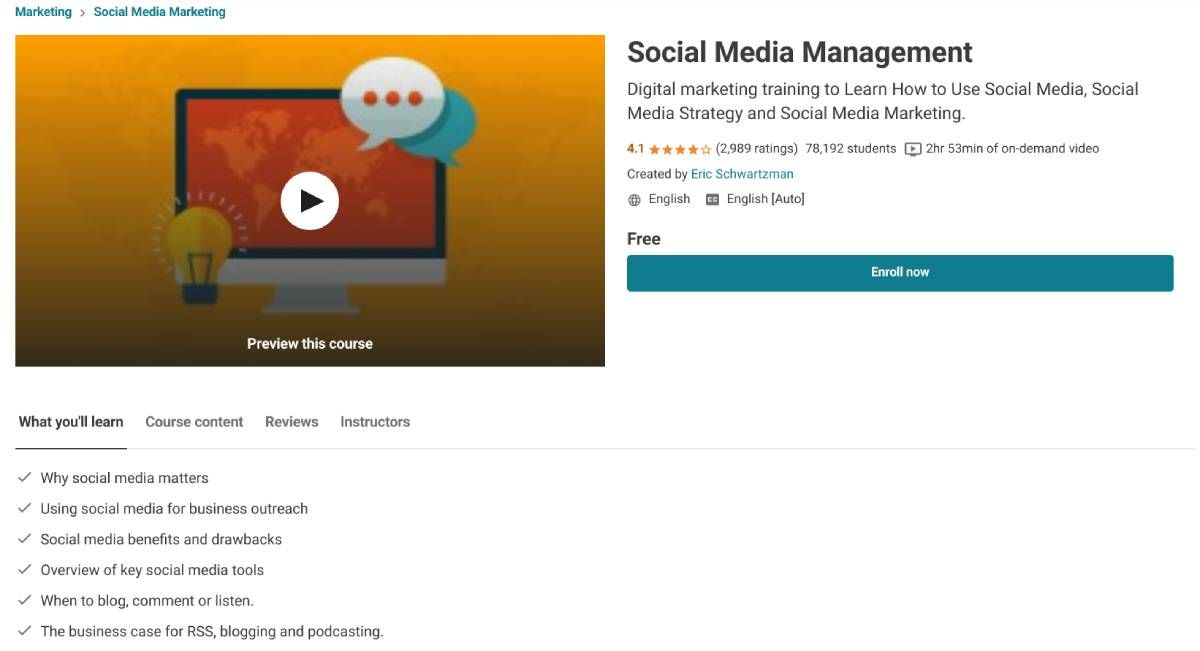Show the Instructors tab
Screen dimensions: 1200x651
[375, 422]
